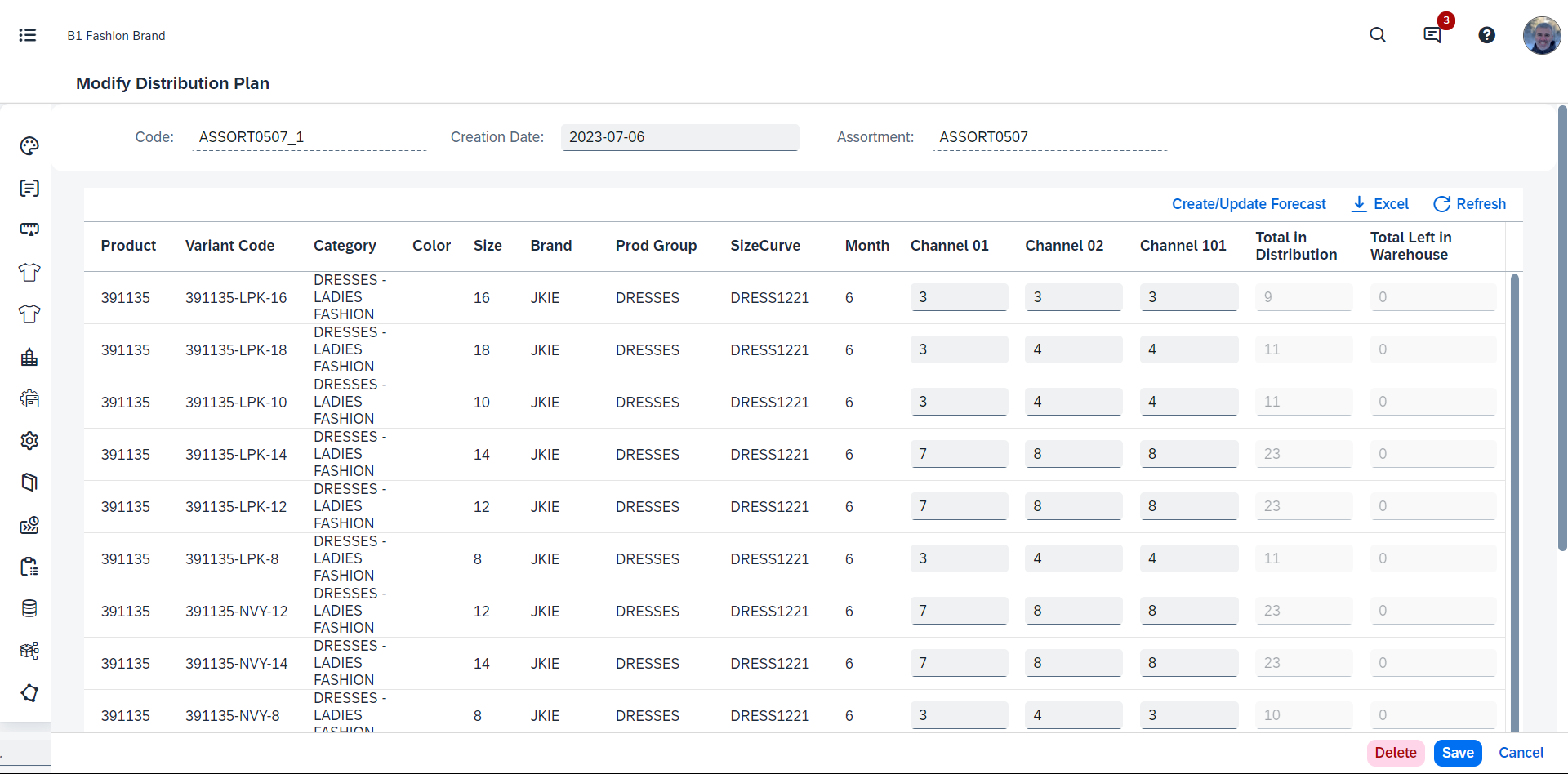Open the document list sidebar icon
Viewport: 1568px width, 774px height.
click(x=29, y=188)
